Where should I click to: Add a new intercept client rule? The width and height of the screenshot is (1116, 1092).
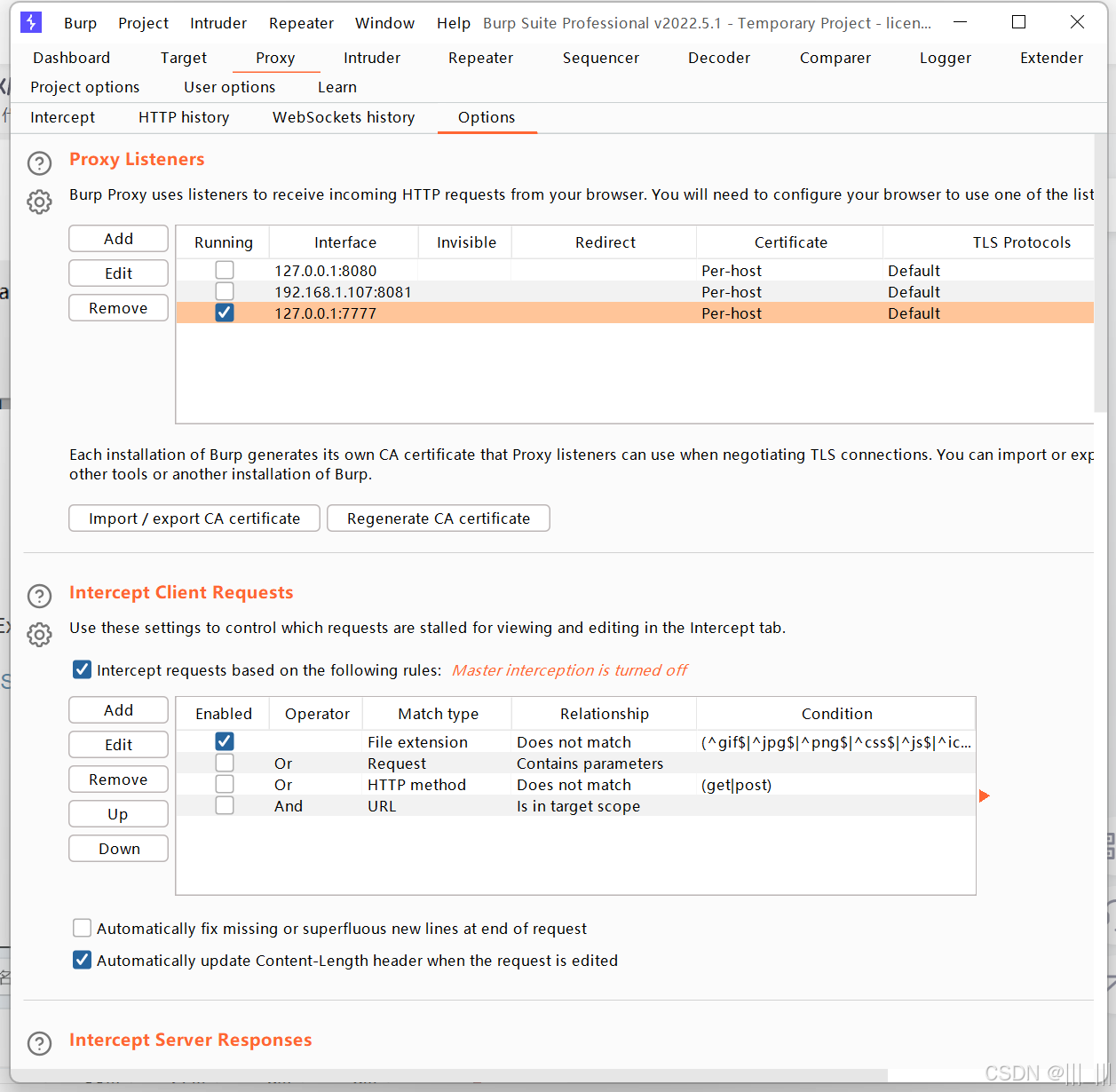coord(118,710)
